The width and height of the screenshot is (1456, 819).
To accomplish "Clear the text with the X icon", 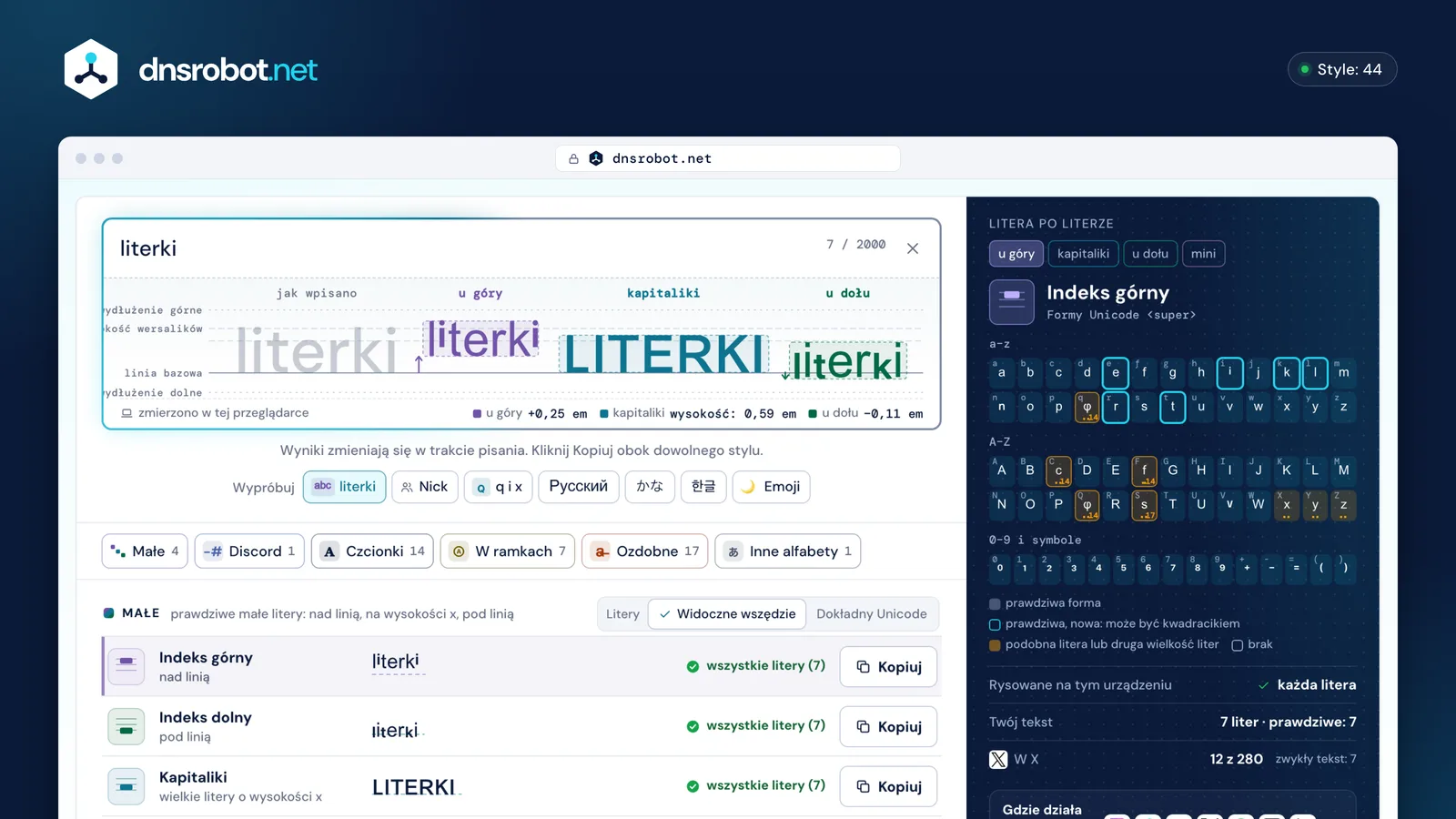I will [x=913, y=248].
